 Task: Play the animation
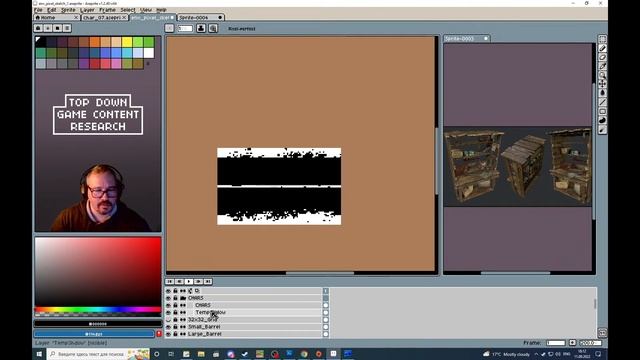[189, 282]
